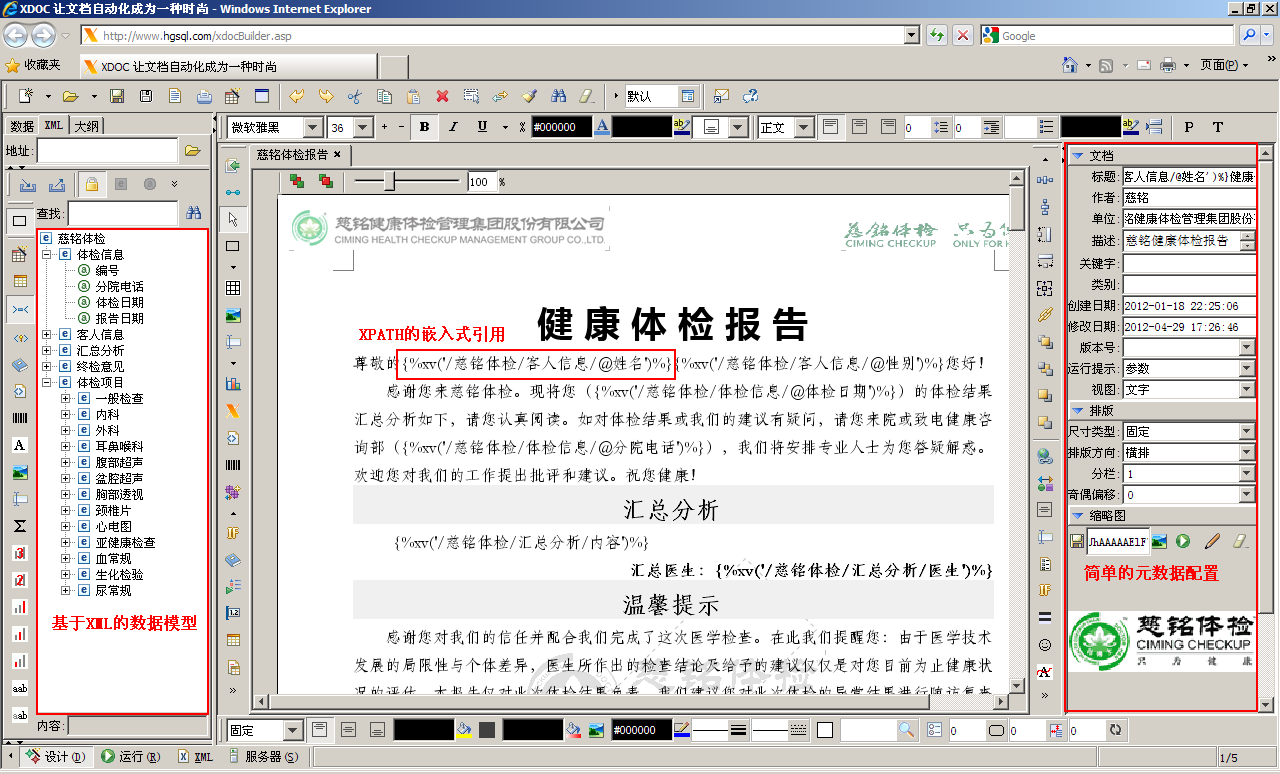Click the zoom slider handle
Screen dimensions: 1280x774
390,181
